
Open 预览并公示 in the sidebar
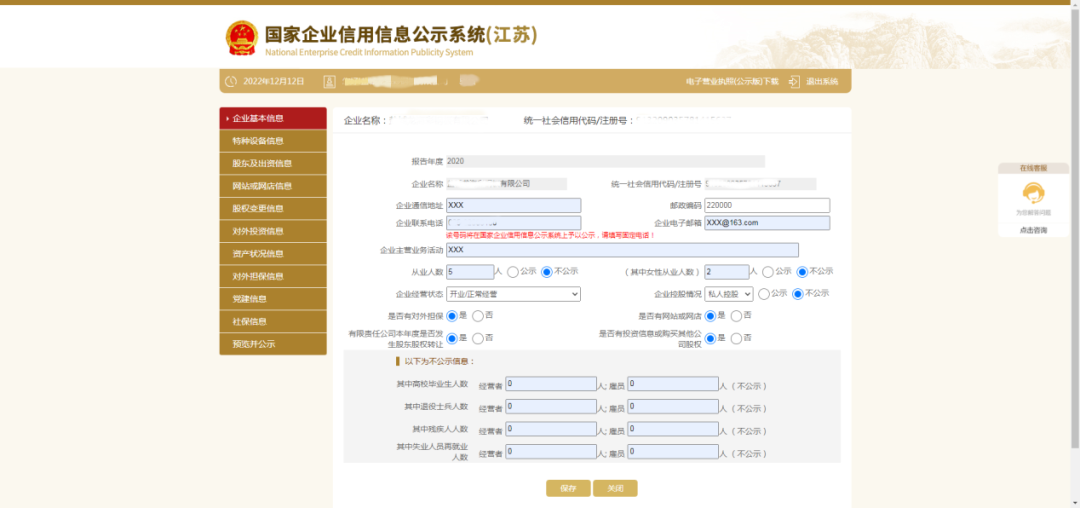pyautogui.click(x=272, y=344)
